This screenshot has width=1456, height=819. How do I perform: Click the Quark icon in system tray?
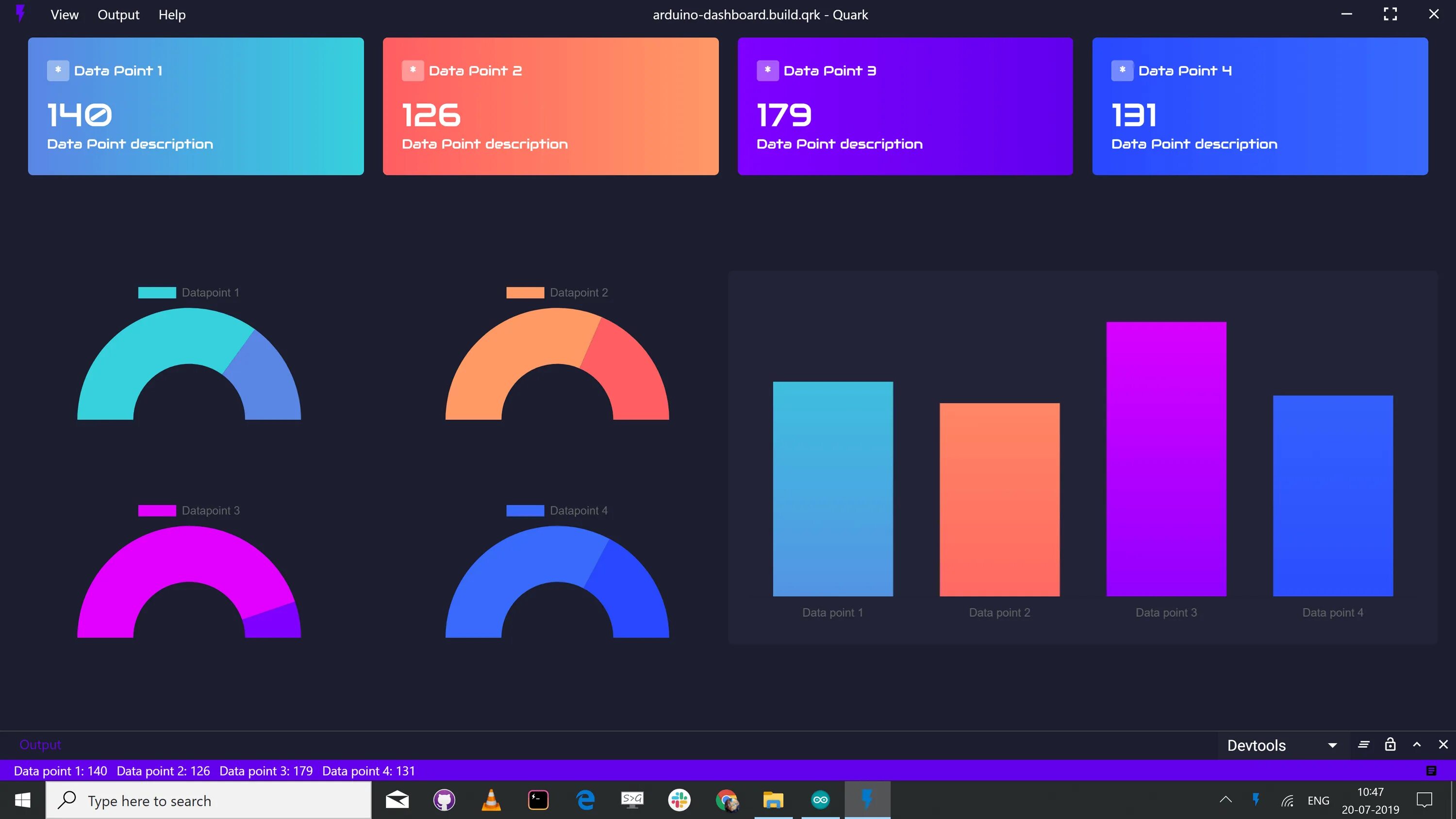1256,800
